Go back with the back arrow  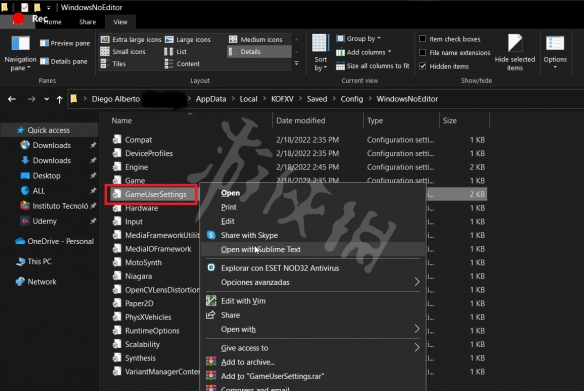tap(12, 99)
